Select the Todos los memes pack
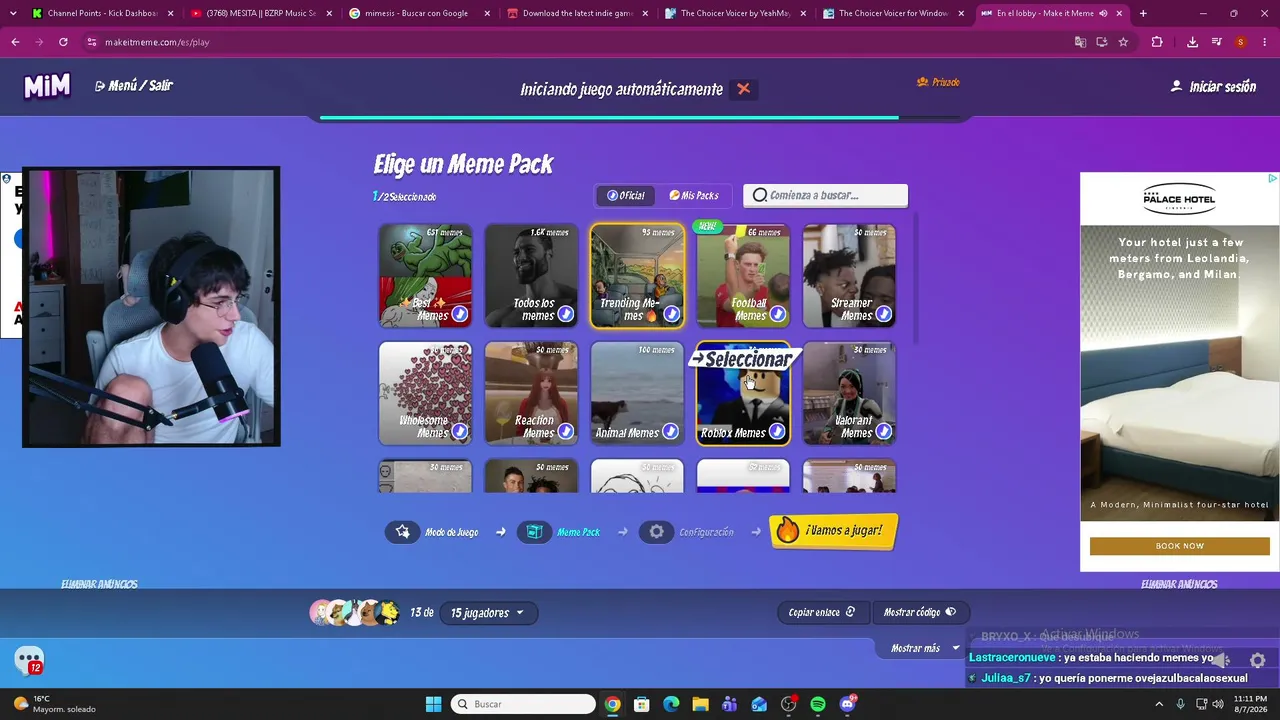The image size is (1280, 720). coord(531,276)
